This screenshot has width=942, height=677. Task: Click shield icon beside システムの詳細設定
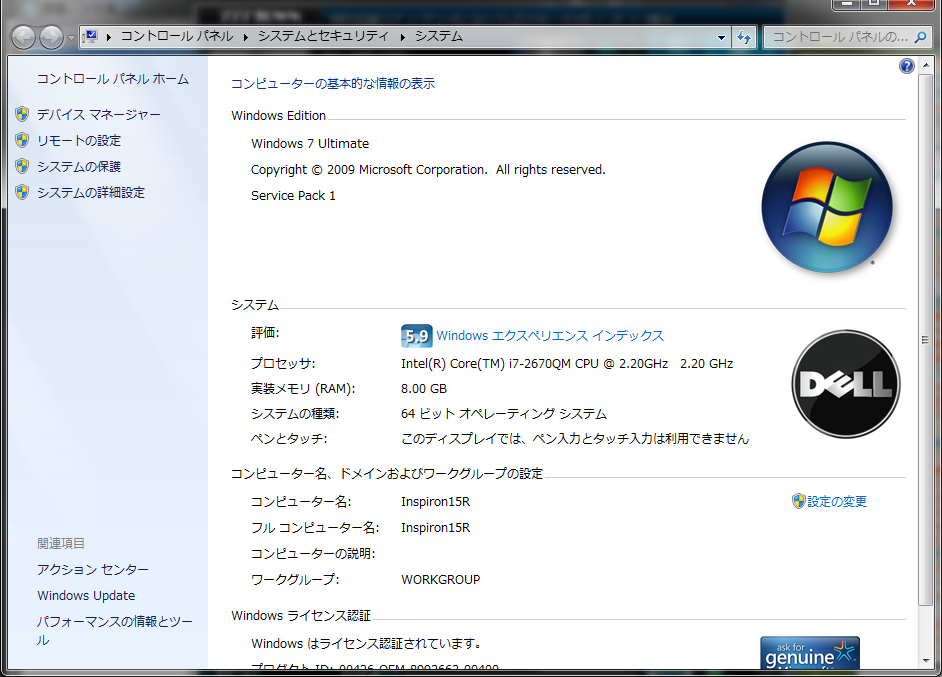tap(22, 192)
